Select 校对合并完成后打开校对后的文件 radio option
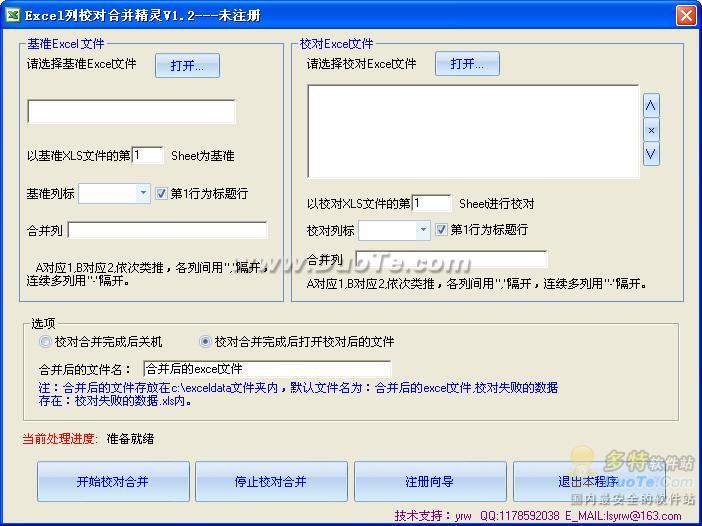The width and height of the screenshot is (702, 526). (205, 342)
